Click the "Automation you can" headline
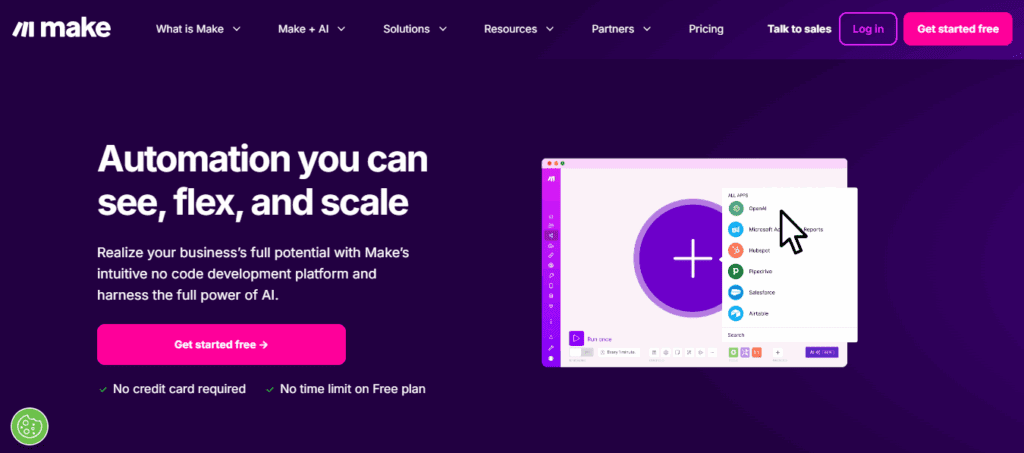 263,158
